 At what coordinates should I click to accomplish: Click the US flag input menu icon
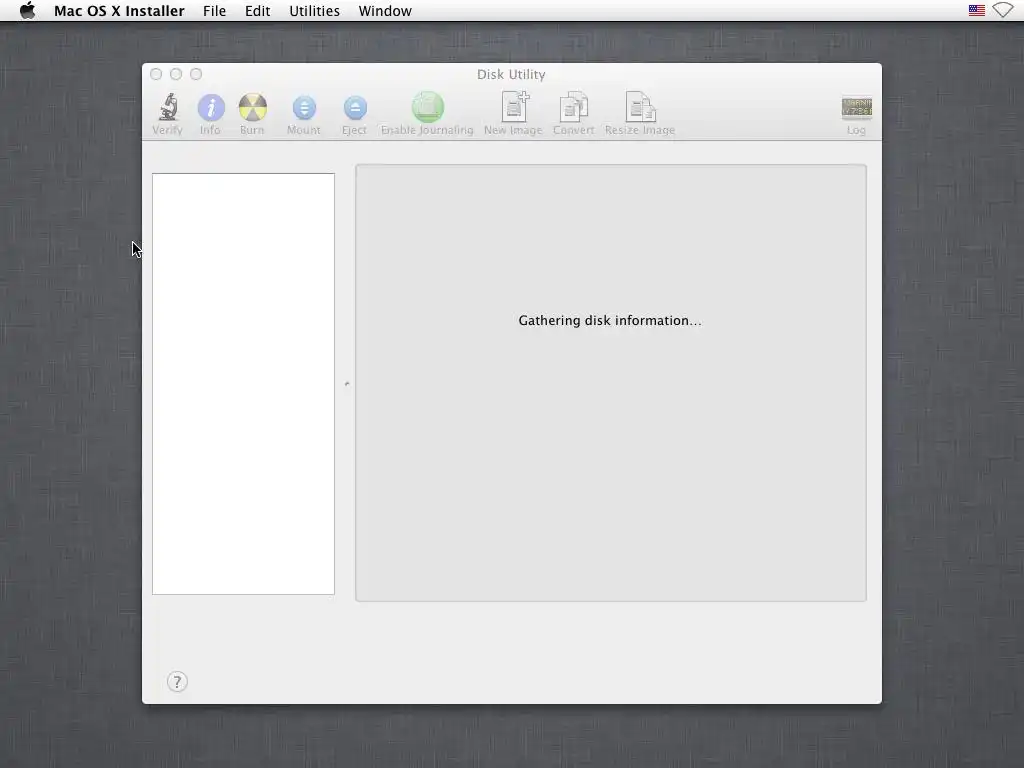coord(976,10)
